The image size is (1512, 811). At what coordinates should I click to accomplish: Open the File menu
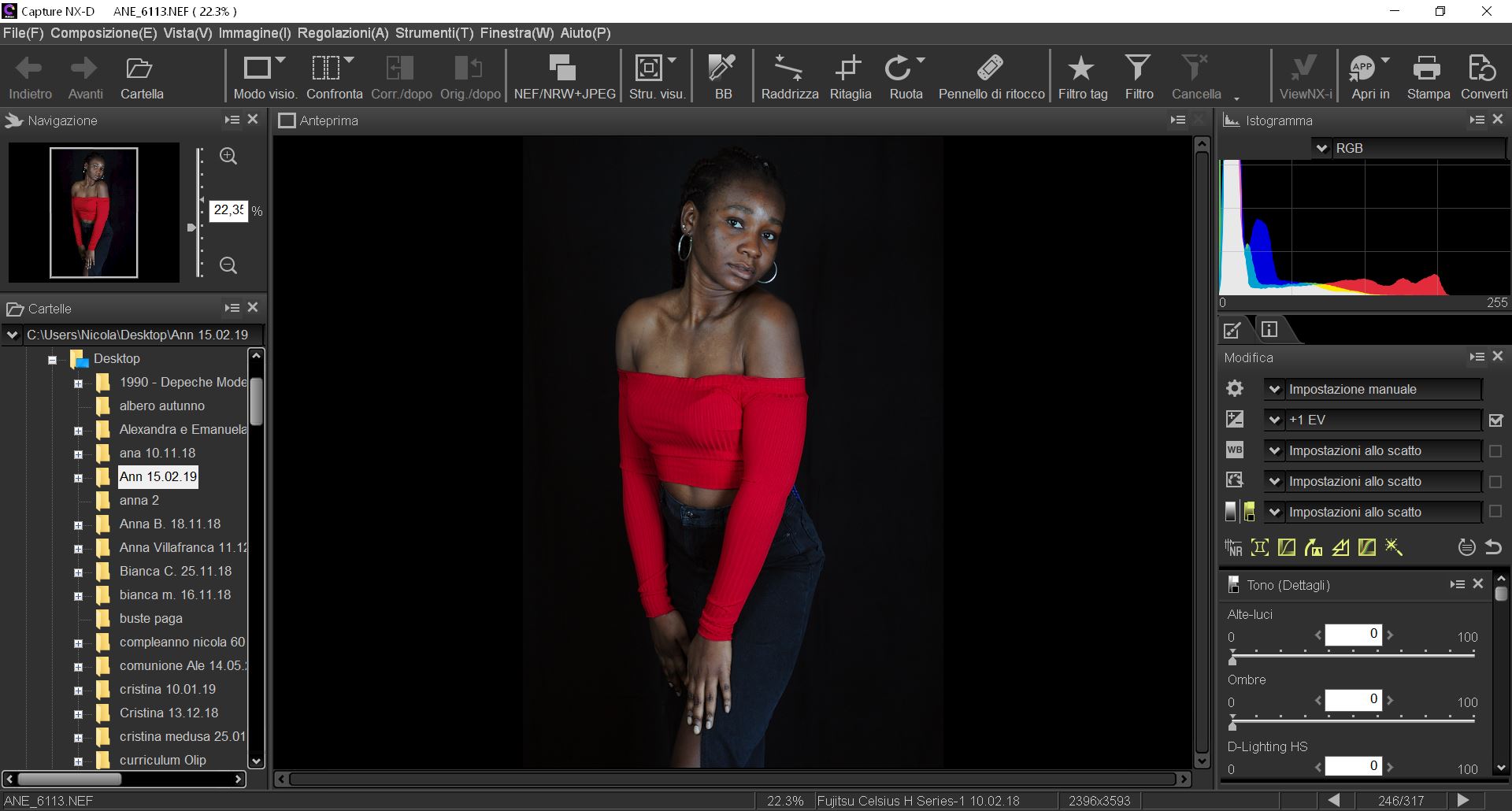pyautogui.click(x=23, y=33)
